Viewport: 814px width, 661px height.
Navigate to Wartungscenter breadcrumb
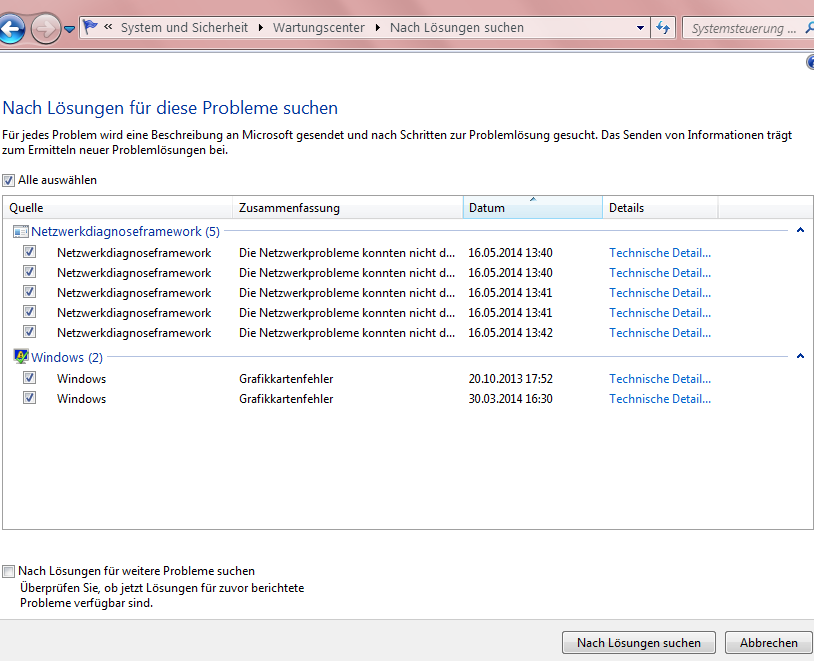click(319, 28)
